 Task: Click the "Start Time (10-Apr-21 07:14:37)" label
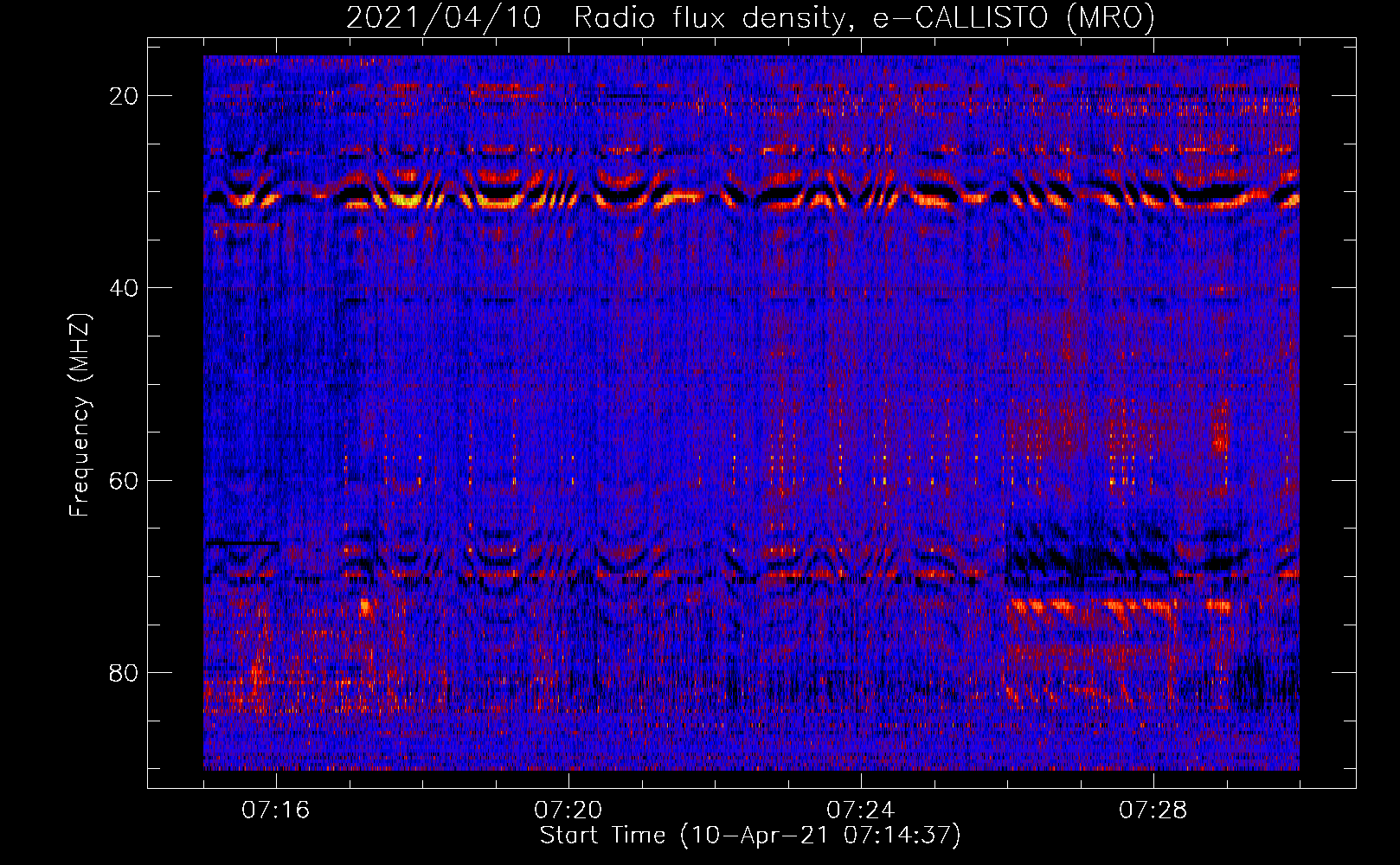click(750, 836)
